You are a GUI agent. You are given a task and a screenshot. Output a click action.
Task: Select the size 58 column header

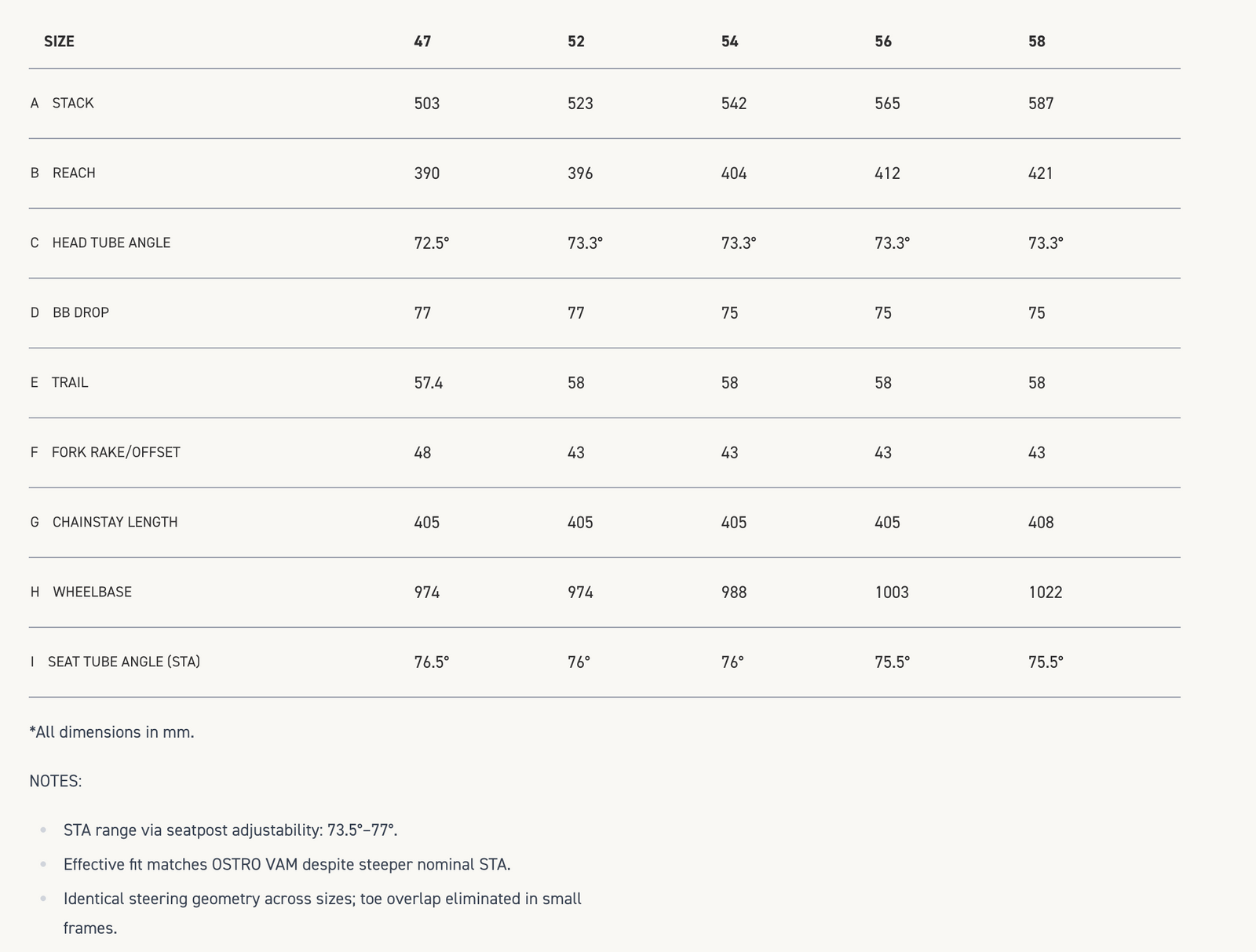(1037, 42)
